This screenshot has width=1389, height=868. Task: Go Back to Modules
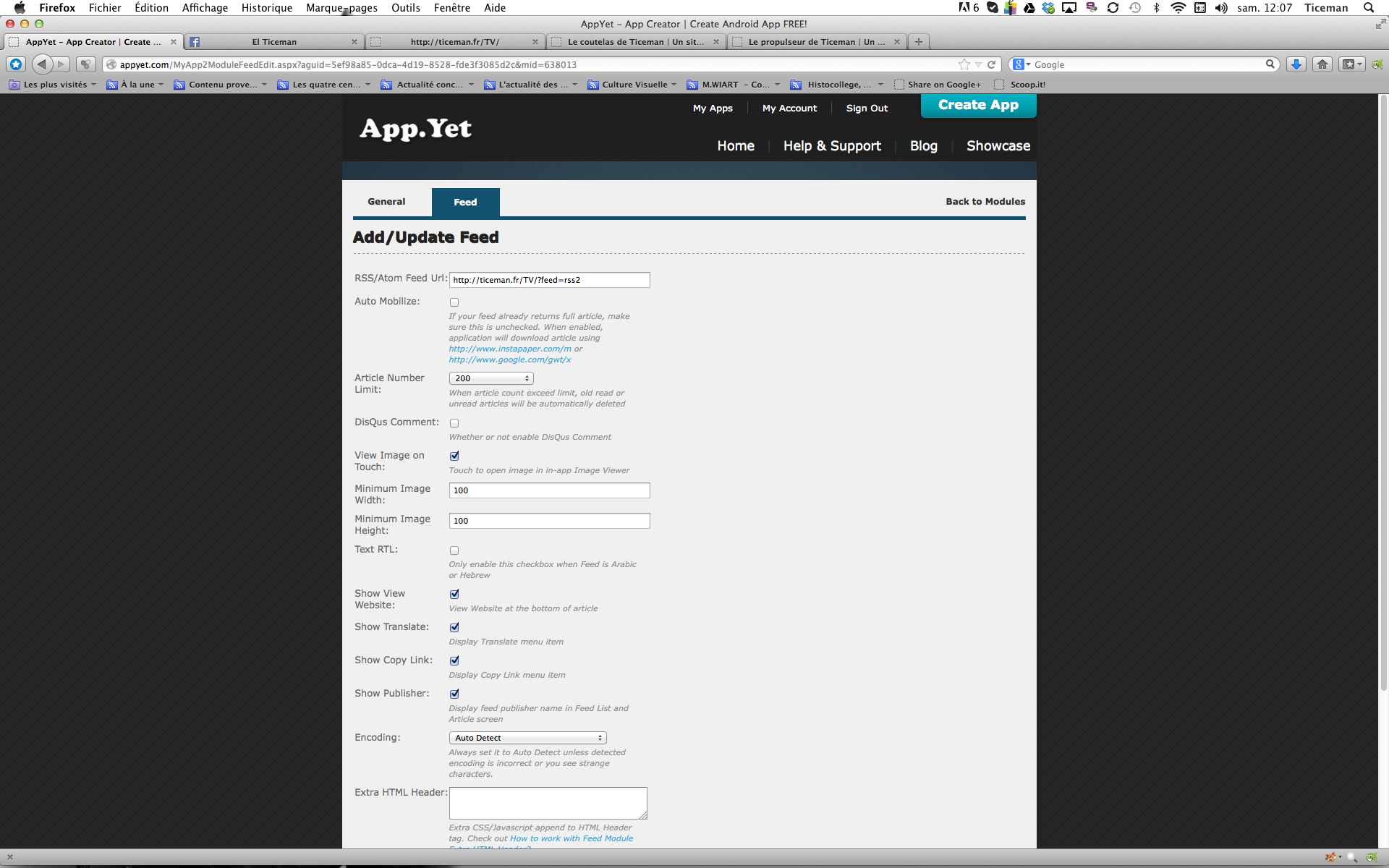985,202
